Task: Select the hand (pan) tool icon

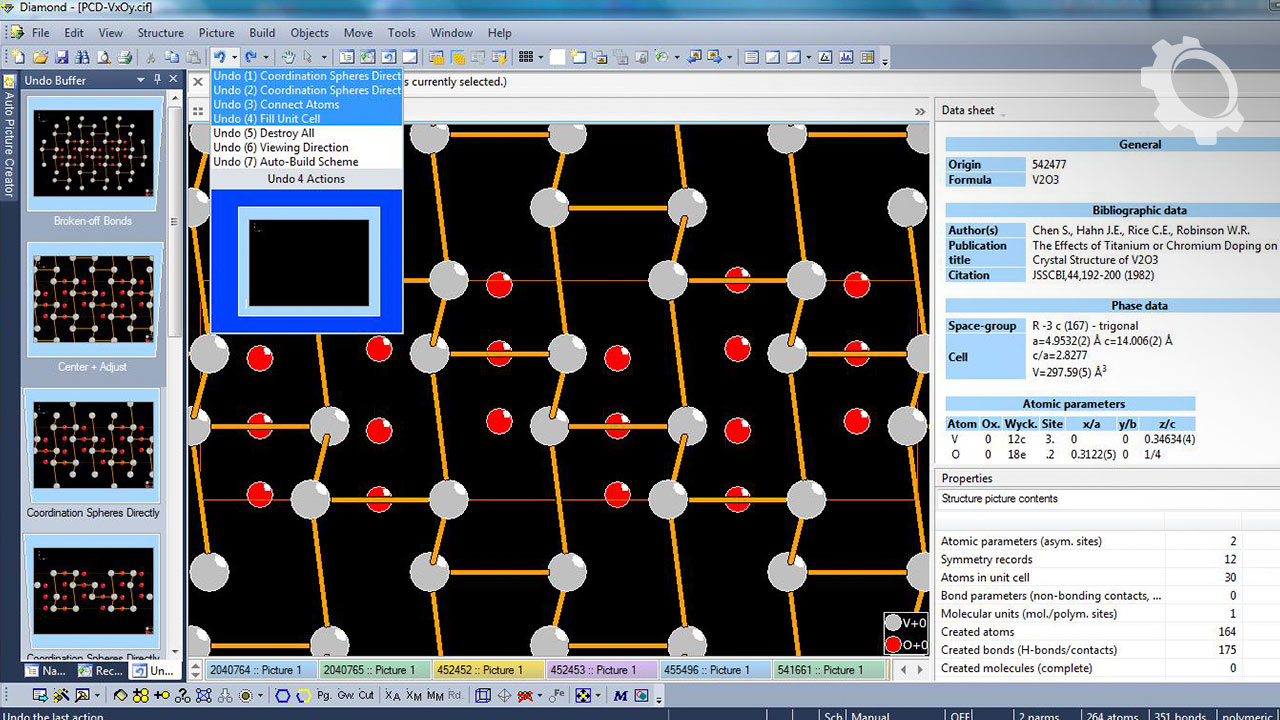Action: click(x=289, y=57)
